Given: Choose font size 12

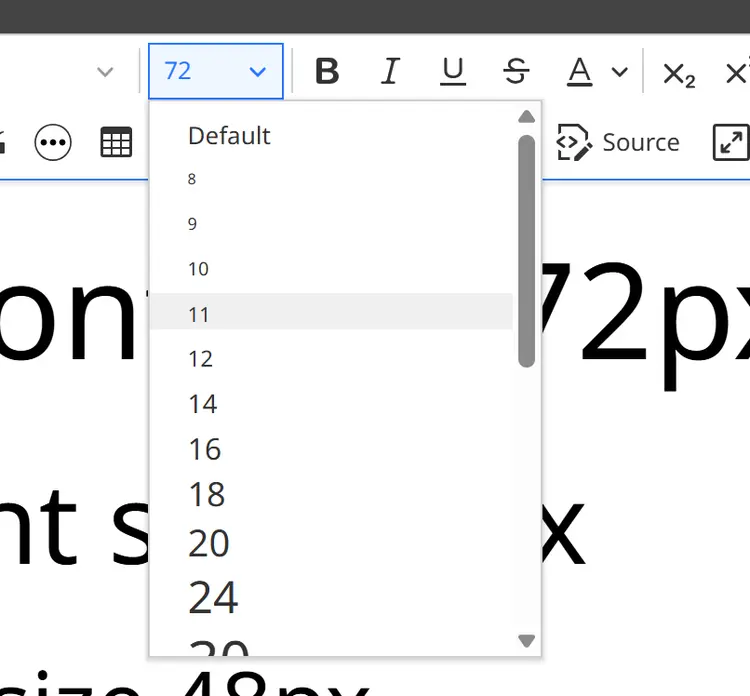Looking at the screenshot, I should (x=331, y=359).
